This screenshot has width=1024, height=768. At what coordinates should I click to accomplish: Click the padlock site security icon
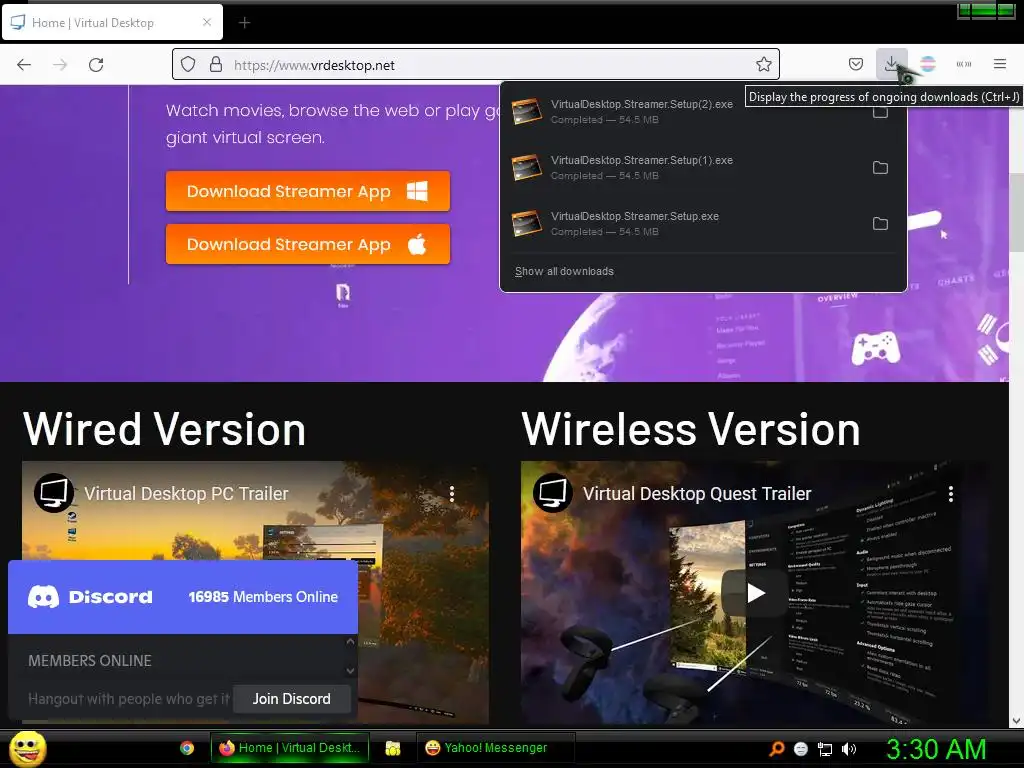[x=216, y=64]
